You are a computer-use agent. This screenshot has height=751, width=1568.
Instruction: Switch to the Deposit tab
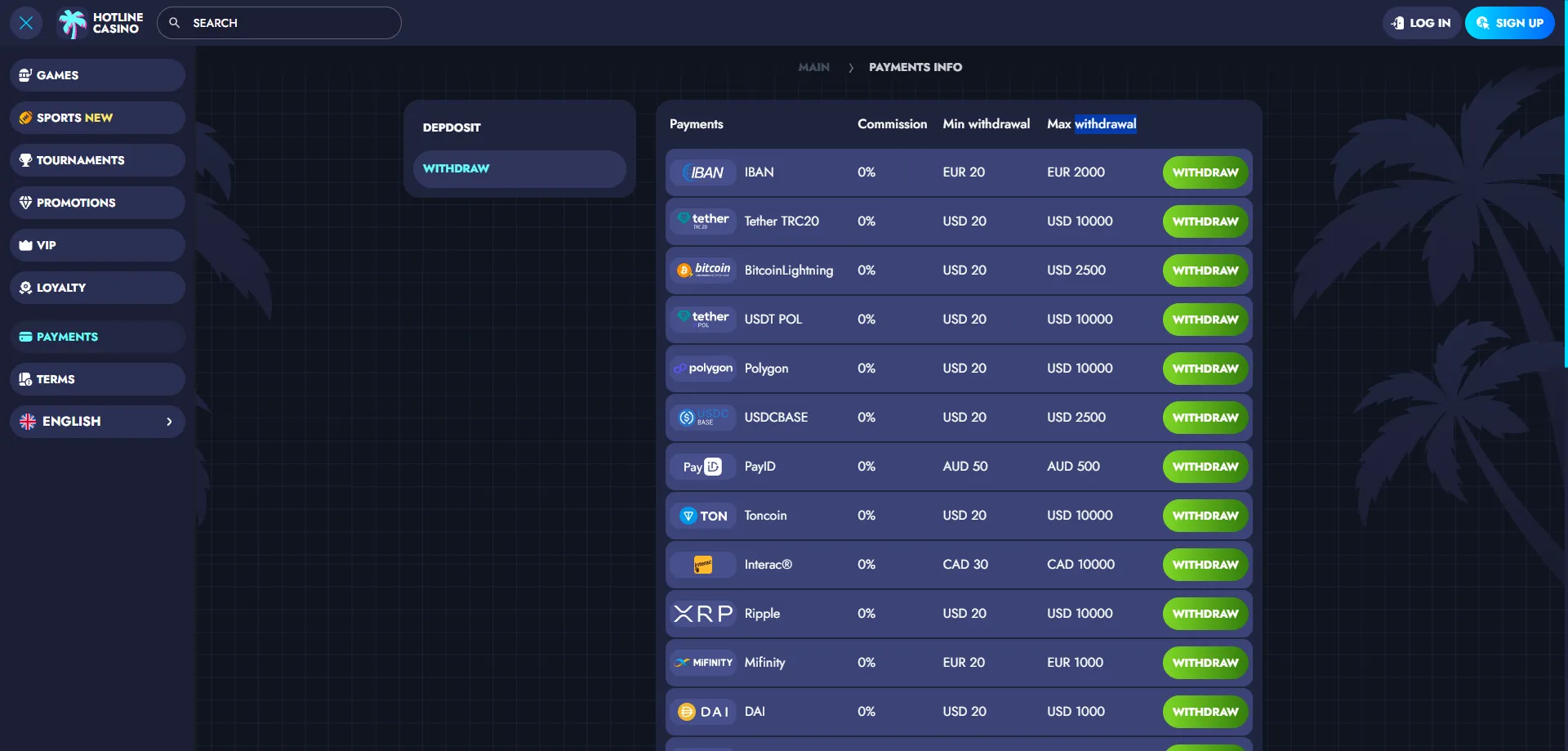pyautogui.click(x=519, y=127)
